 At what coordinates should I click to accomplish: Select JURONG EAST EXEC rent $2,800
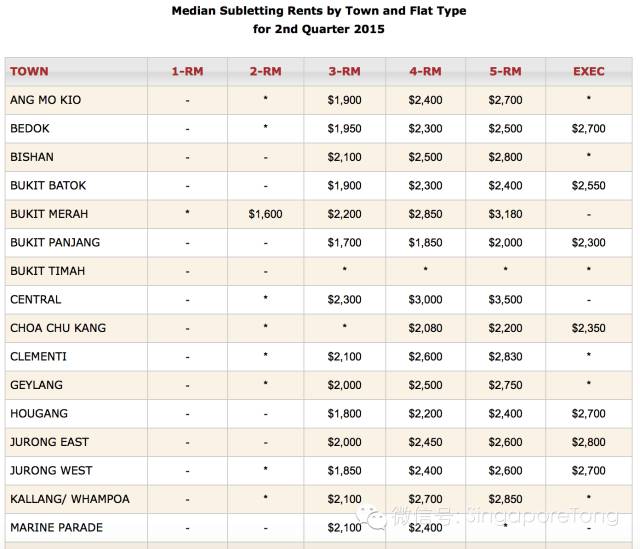(589, 442)
